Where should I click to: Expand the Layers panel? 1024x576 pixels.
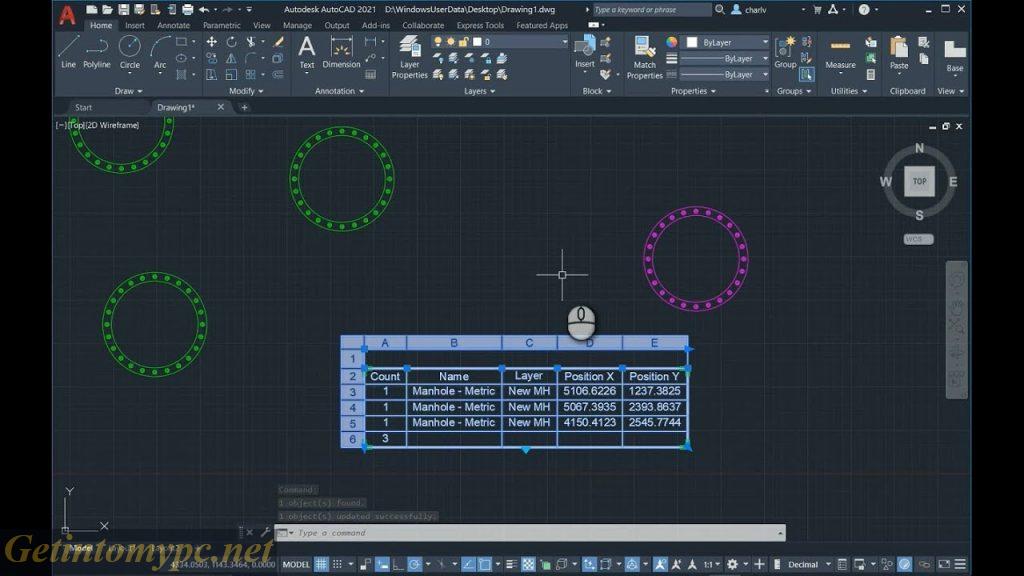(x=479, y=91)
